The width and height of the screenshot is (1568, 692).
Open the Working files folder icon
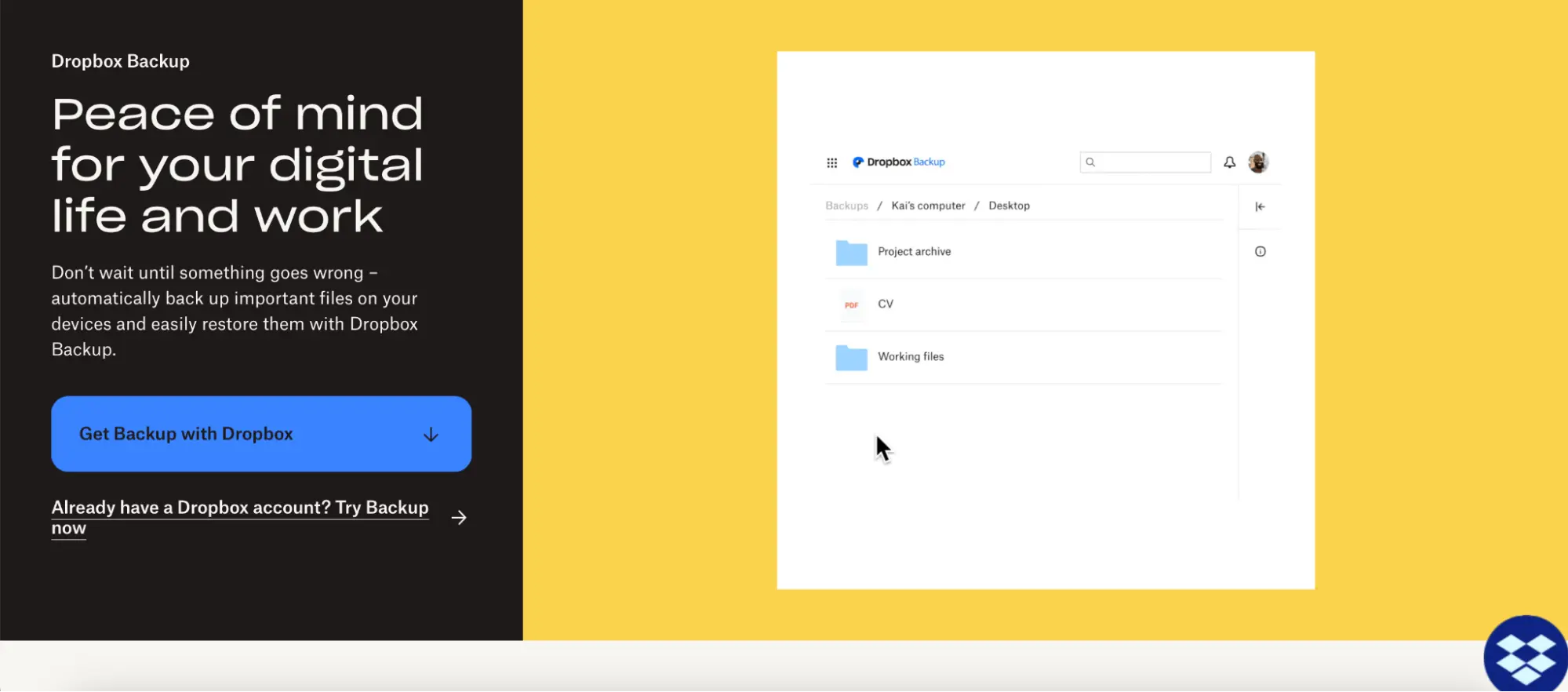coord(851,358)
